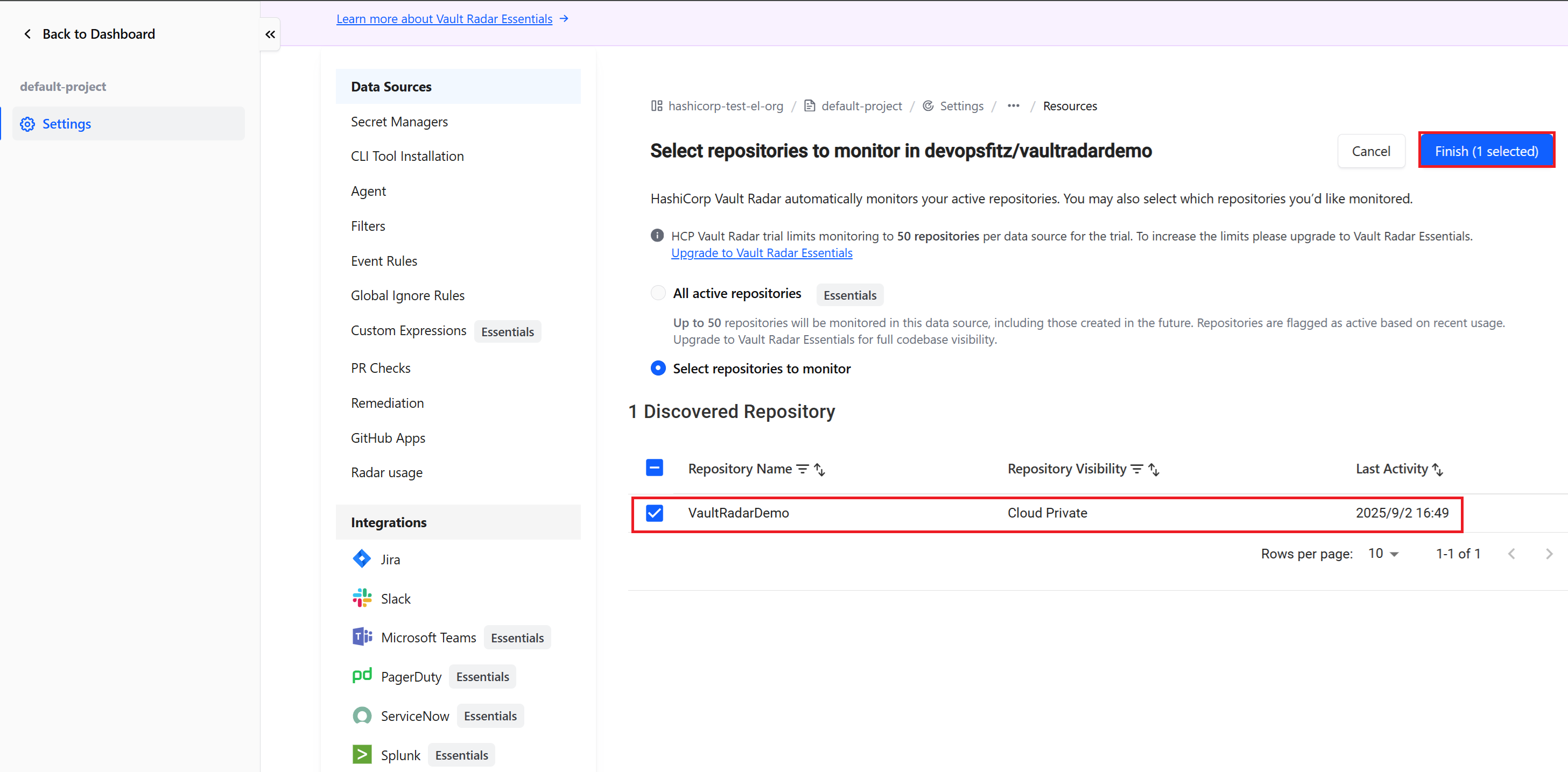Viewport: 1568px width, 772px height.
Task: Toggle the select-all header checkbox
Action: coord(655,468)
